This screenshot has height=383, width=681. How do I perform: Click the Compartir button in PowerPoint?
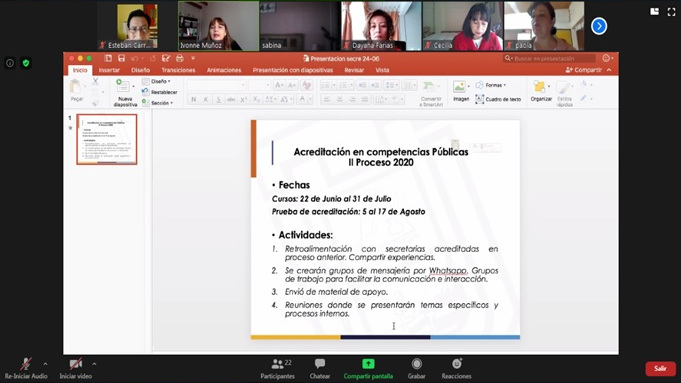(x=584, y=70)
